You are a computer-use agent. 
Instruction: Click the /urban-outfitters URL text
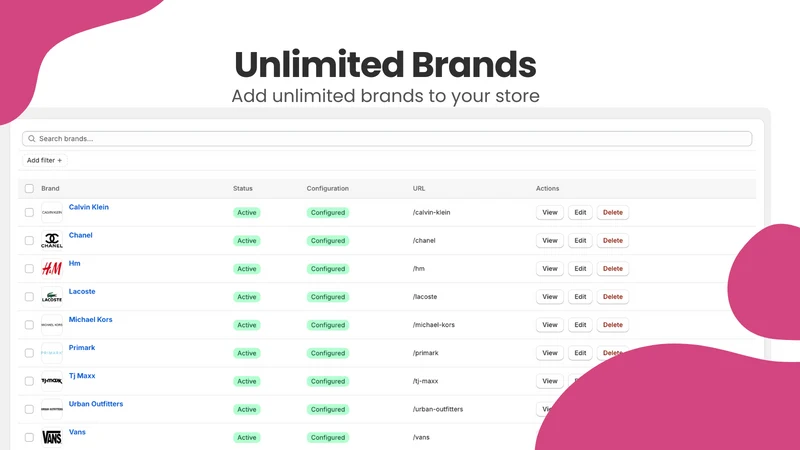point(438,409)
